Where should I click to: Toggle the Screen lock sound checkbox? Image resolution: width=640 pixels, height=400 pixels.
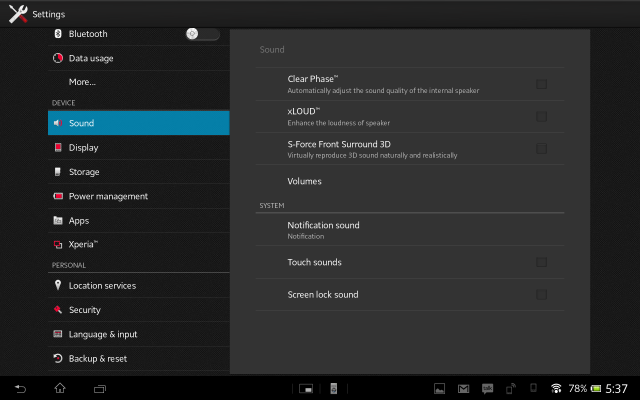(541, 294)
